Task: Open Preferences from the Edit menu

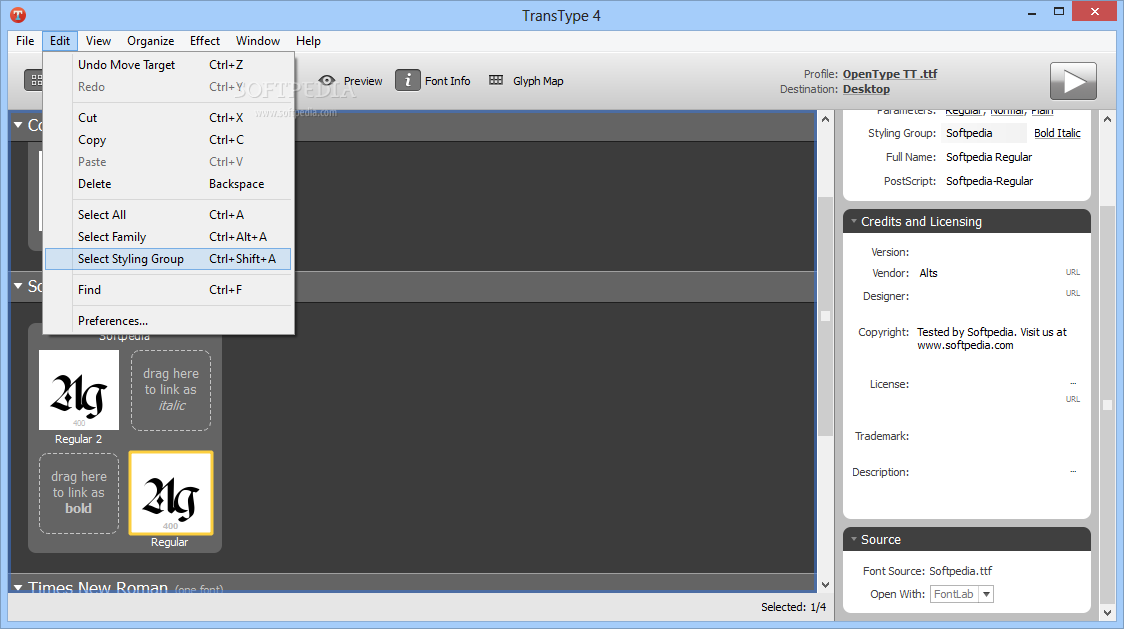Action: pos(168,321)
